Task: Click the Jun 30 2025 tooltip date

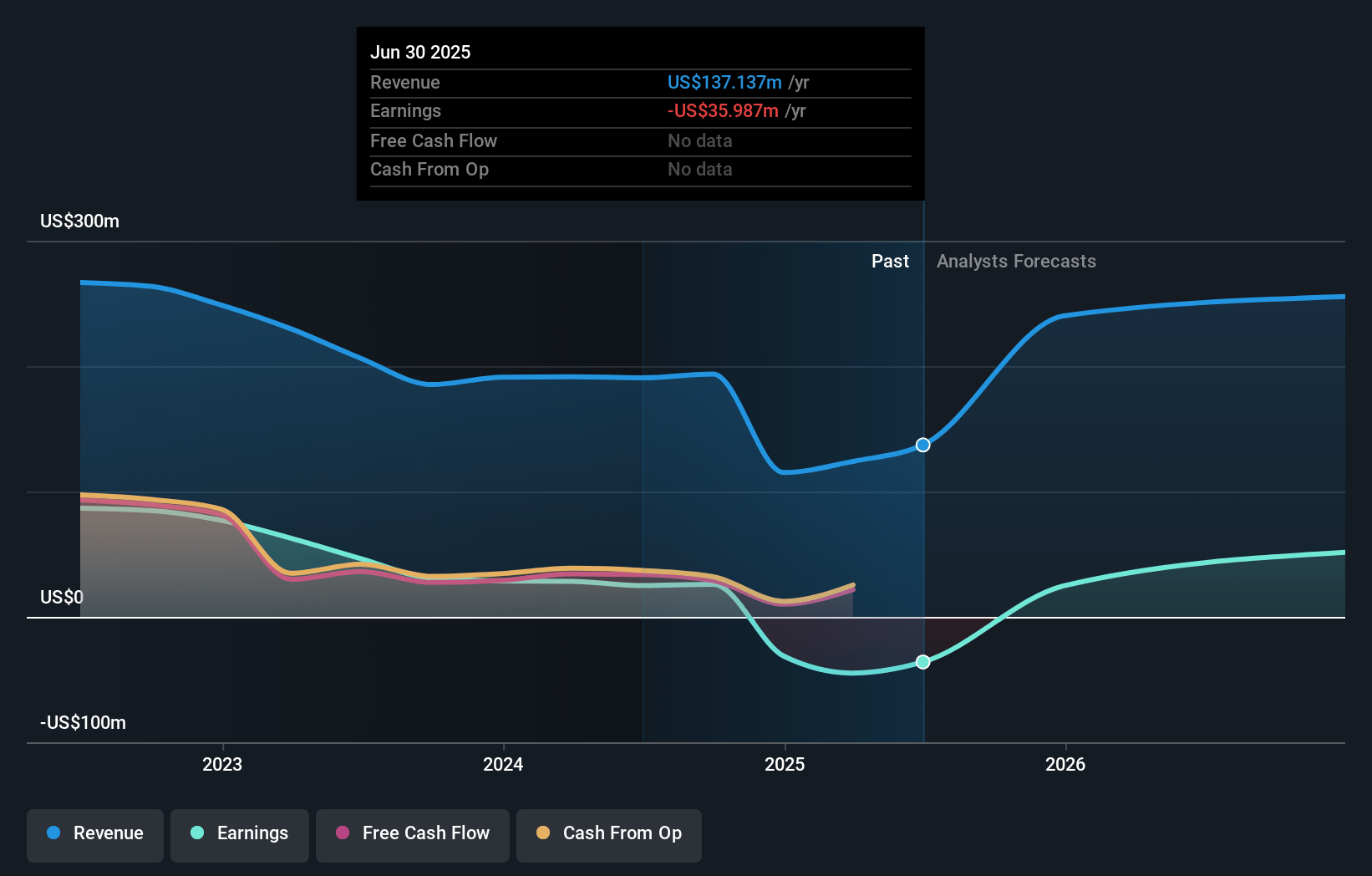Action: [420, 52]
